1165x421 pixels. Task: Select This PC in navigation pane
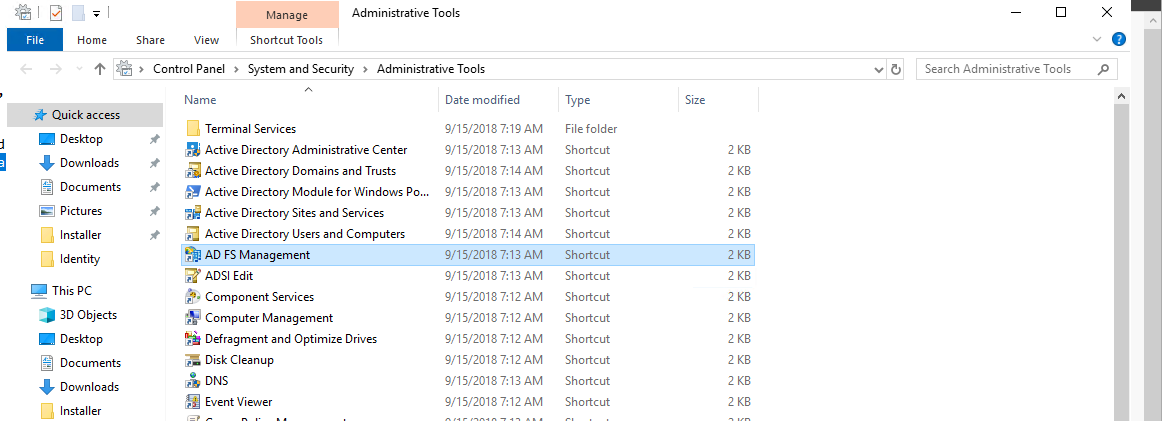72,291
